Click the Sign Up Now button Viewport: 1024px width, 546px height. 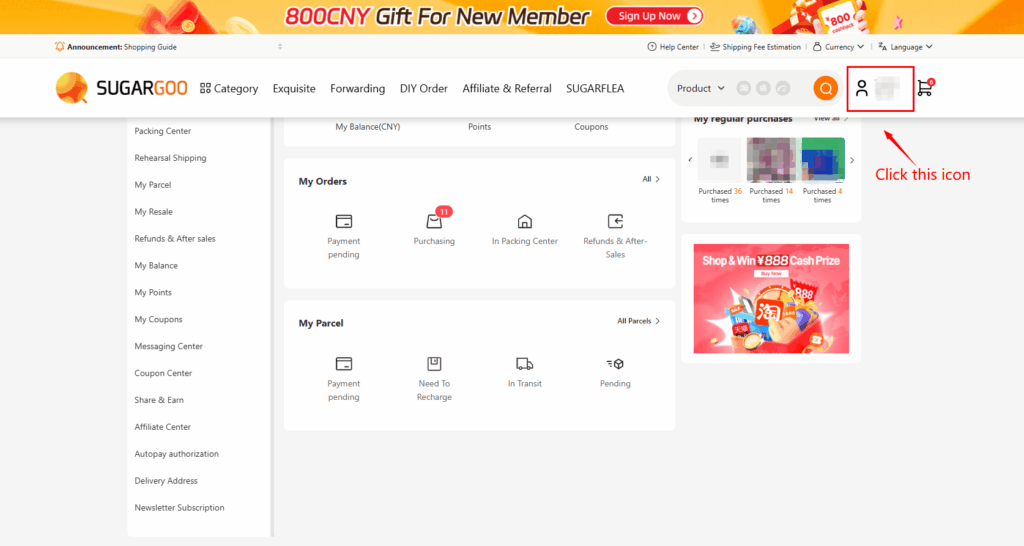coord(654,16)
